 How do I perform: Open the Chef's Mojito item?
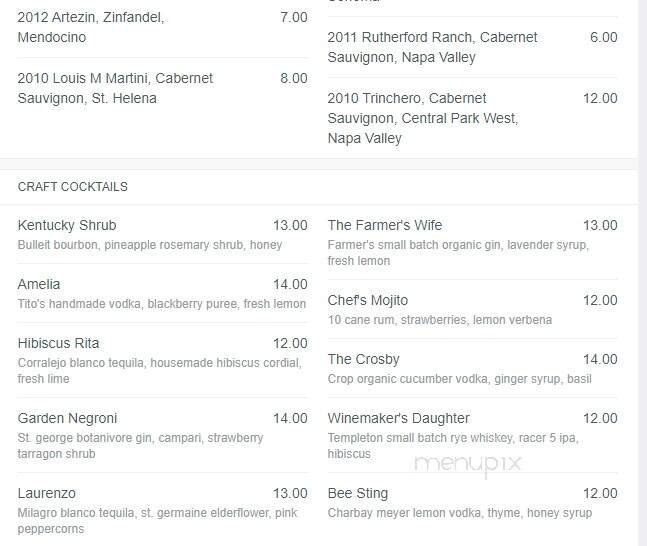pos(368,300)
